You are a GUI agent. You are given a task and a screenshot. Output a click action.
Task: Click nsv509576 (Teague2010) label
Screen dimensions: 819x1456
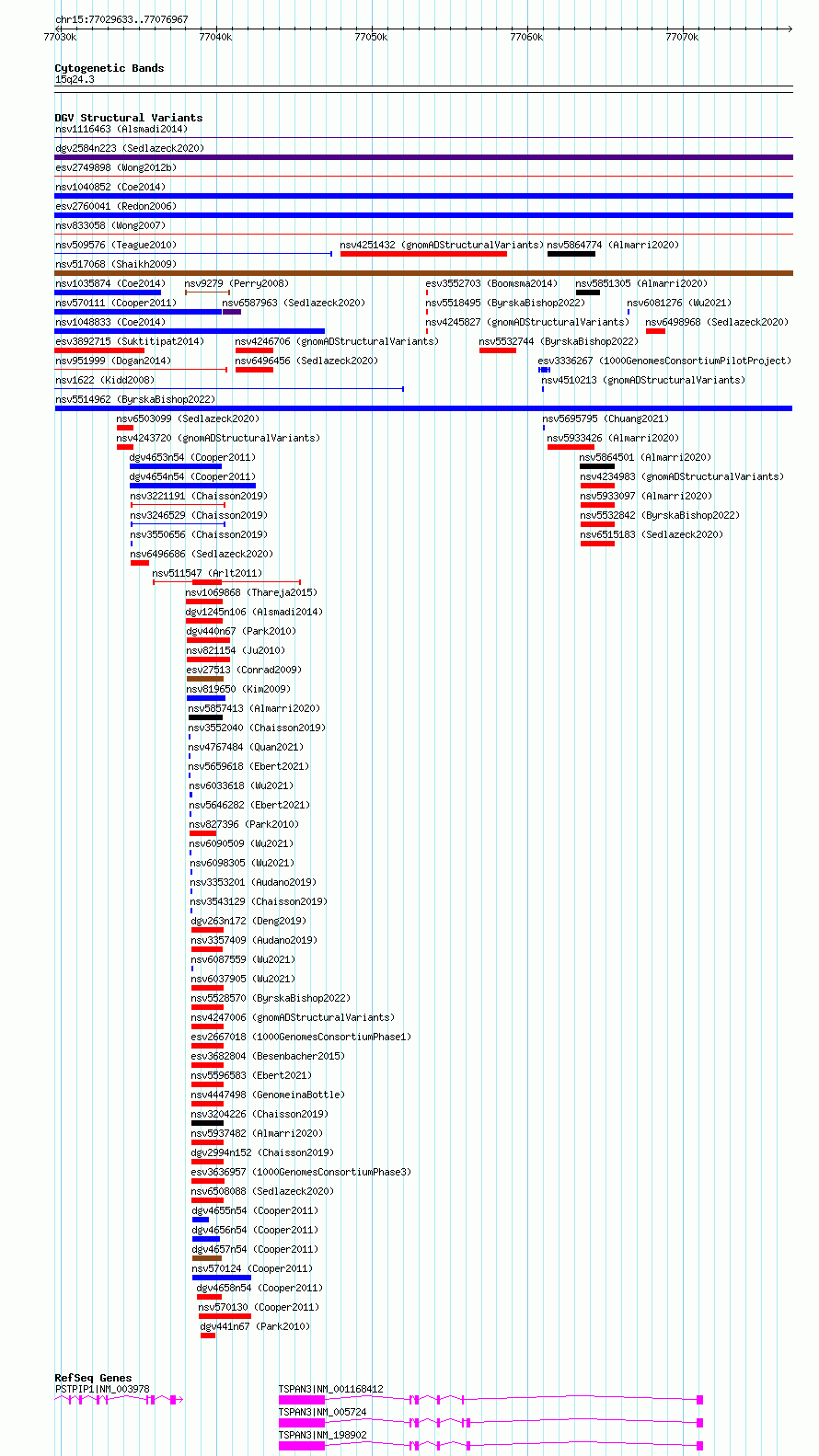tap(115, 245)
